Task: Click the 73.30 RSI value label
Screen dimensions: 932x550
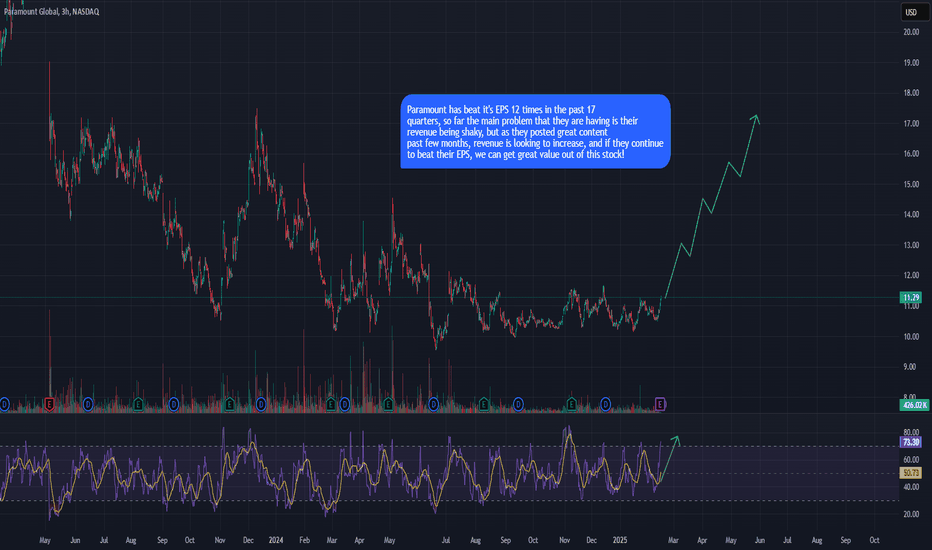Action: point(911,442)
